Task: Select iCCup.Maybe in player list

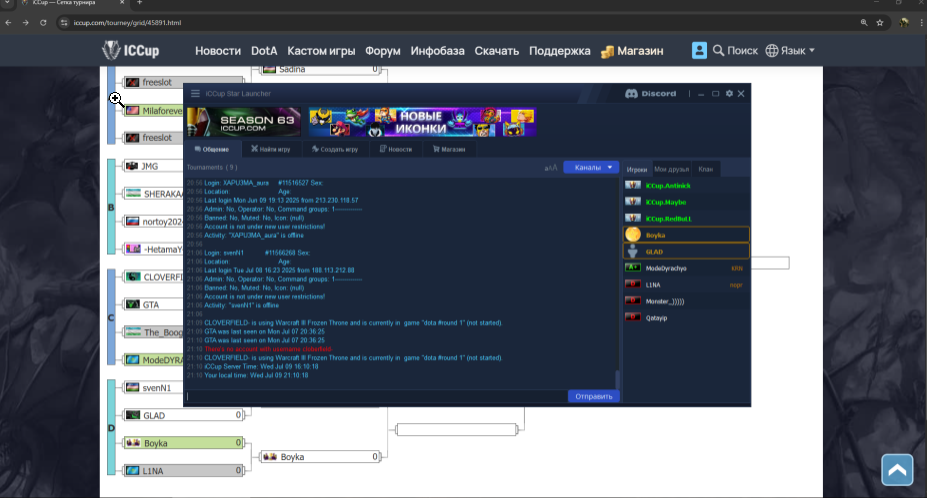Action: click(x=686, y=202)
